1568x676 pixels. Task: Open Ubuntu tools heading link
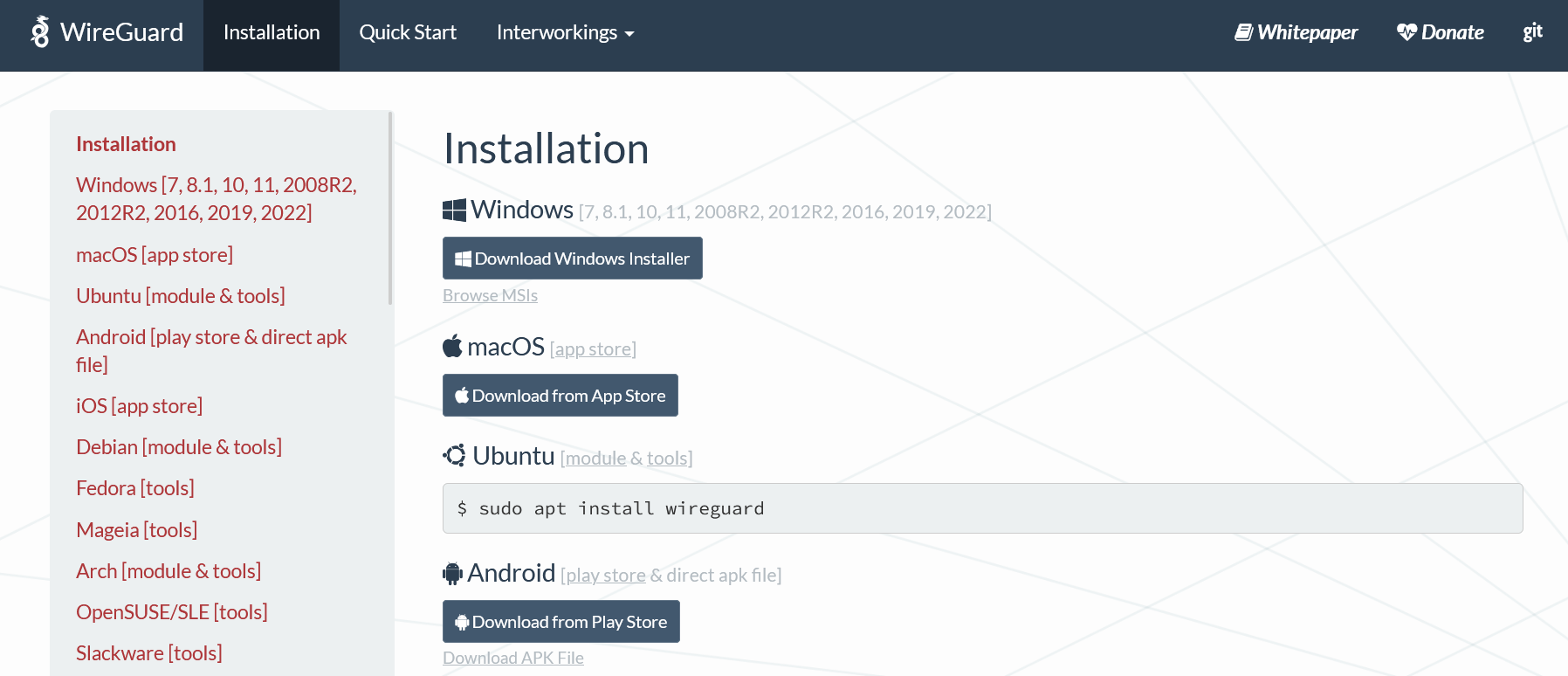click(x=667, y=459)
